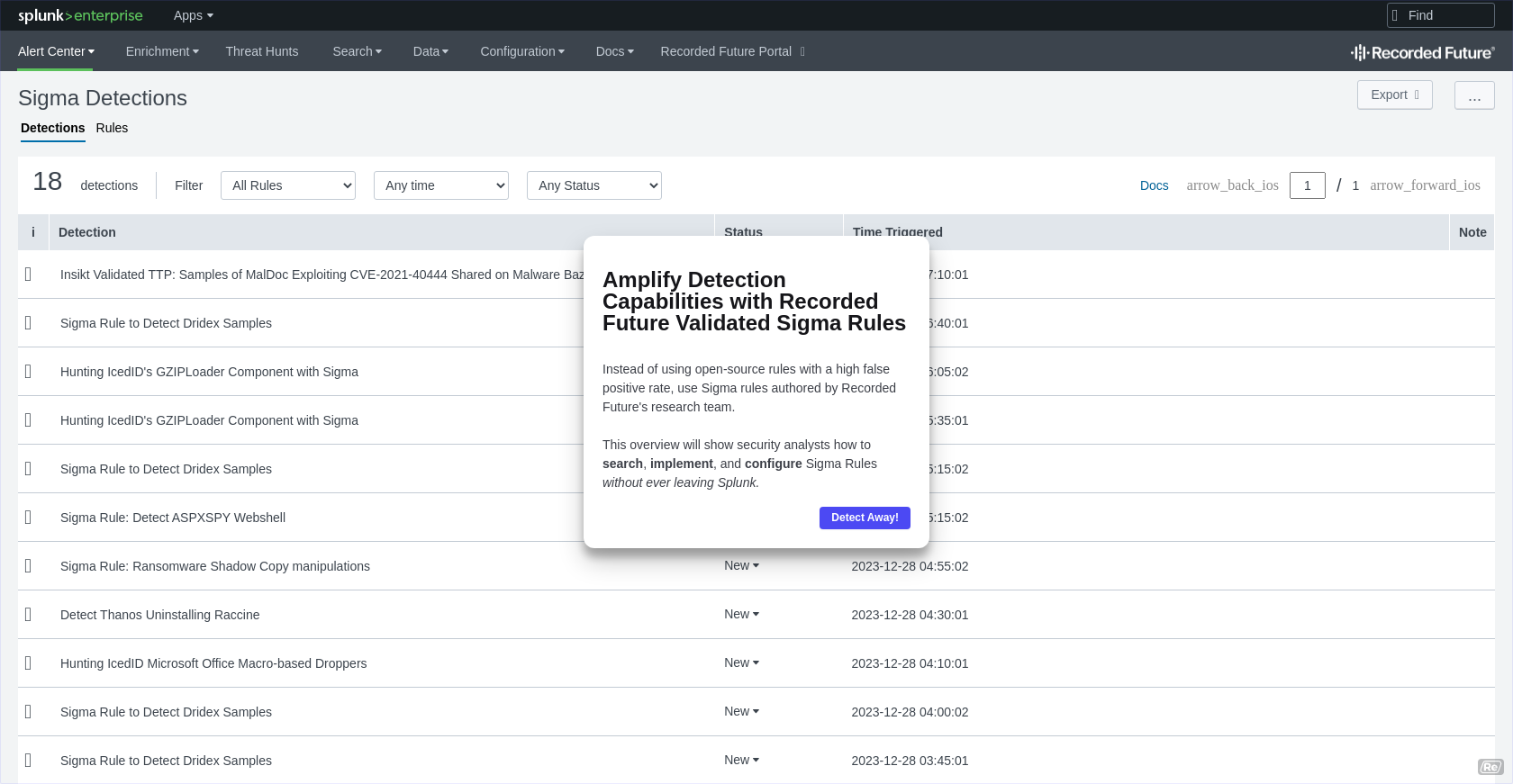Go to next page arrow_forward_ios
The image size is (1513, 784).
tap(1425, 185)
